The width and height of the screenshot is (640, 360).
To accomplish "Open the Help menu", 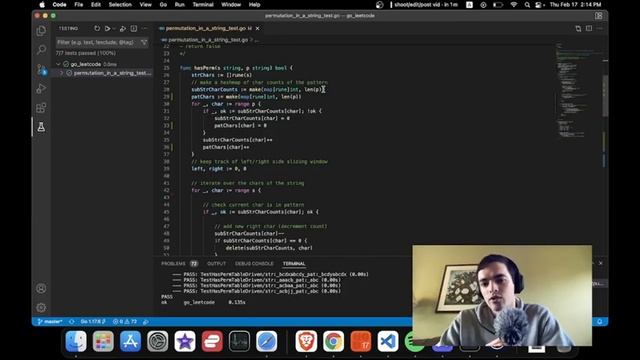I will point(254,5).
